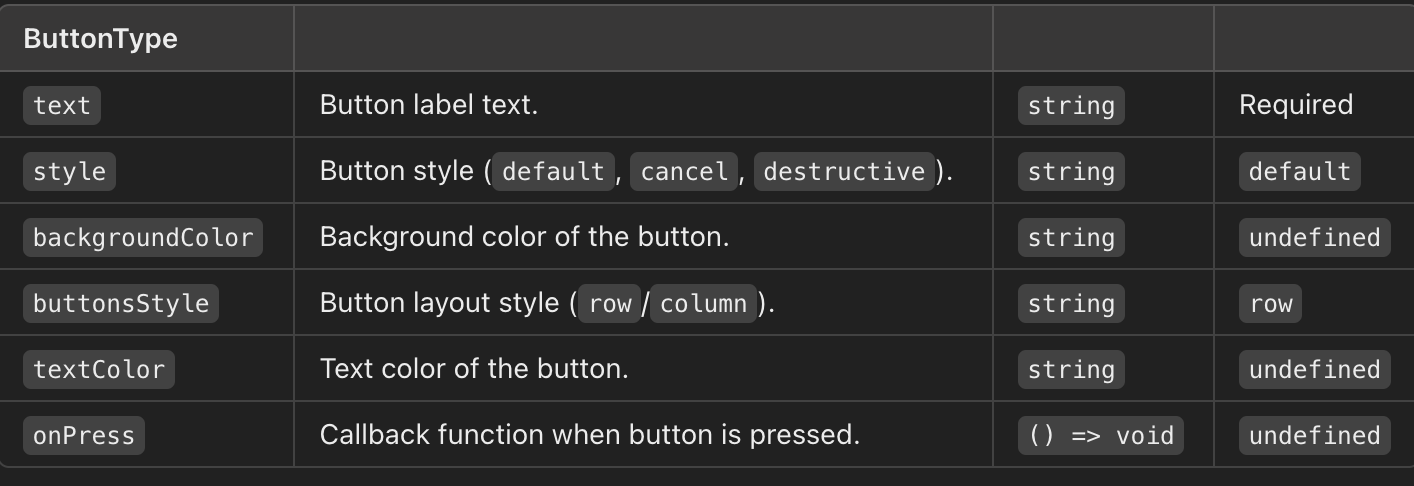Click the style property name
The width and height of the screenshot is (1414, 486).
(69, 171)
